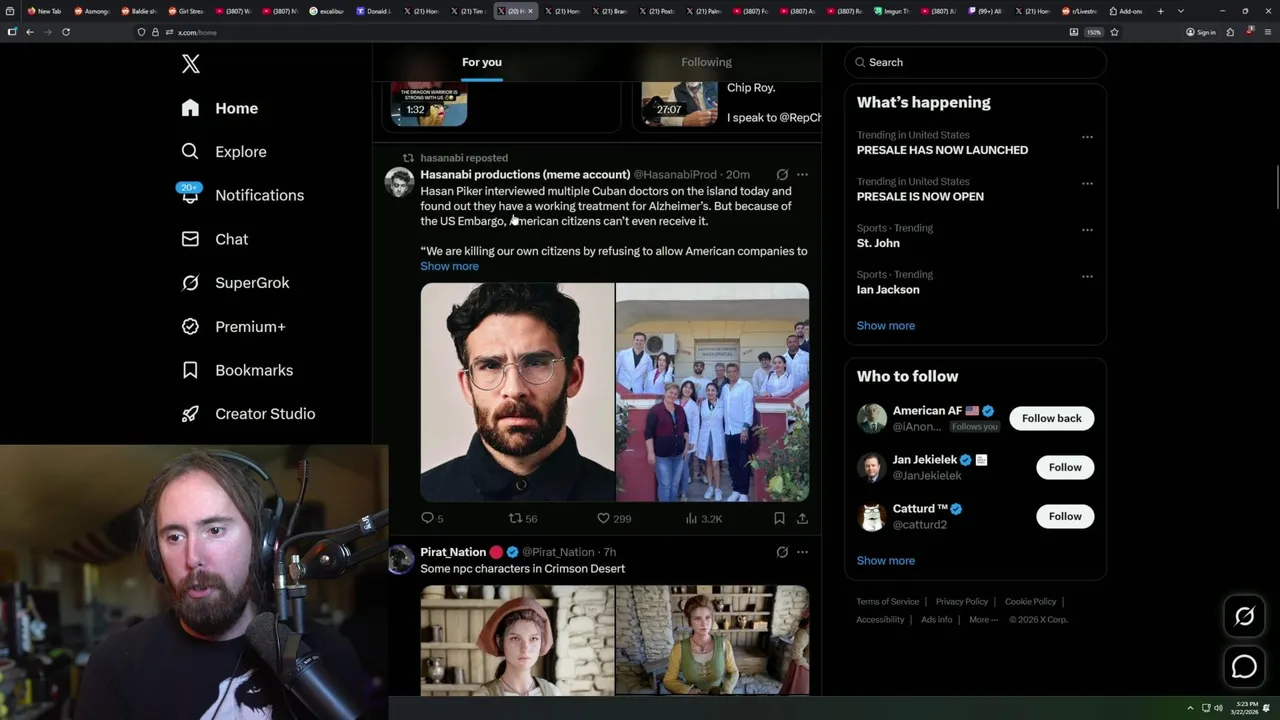Open the Privacy Policy link
The image size is (1280, 720).
point(961,602)
